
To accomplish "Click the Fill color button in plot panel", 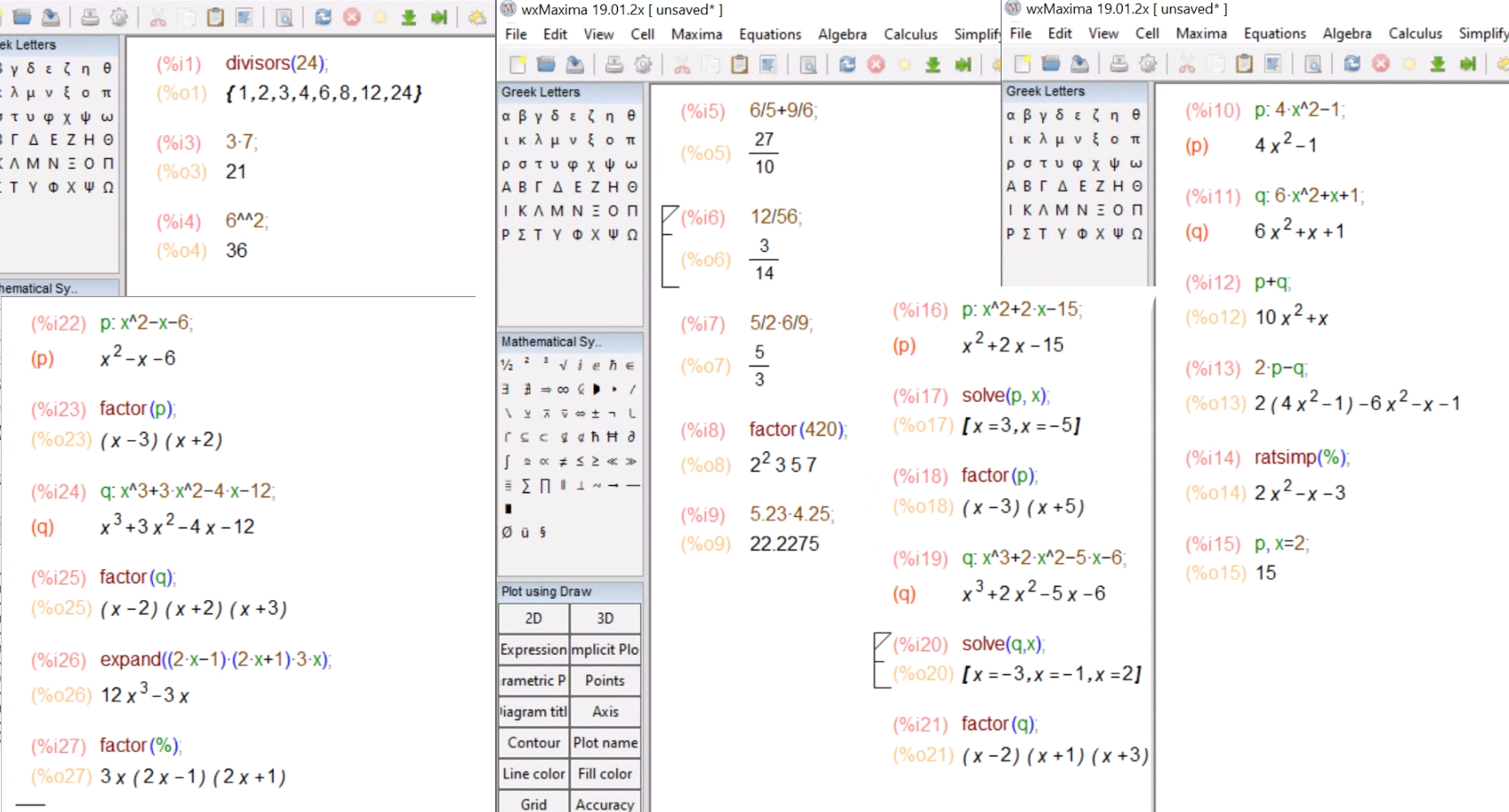I will pyautogui.click(x=605, y=774).
